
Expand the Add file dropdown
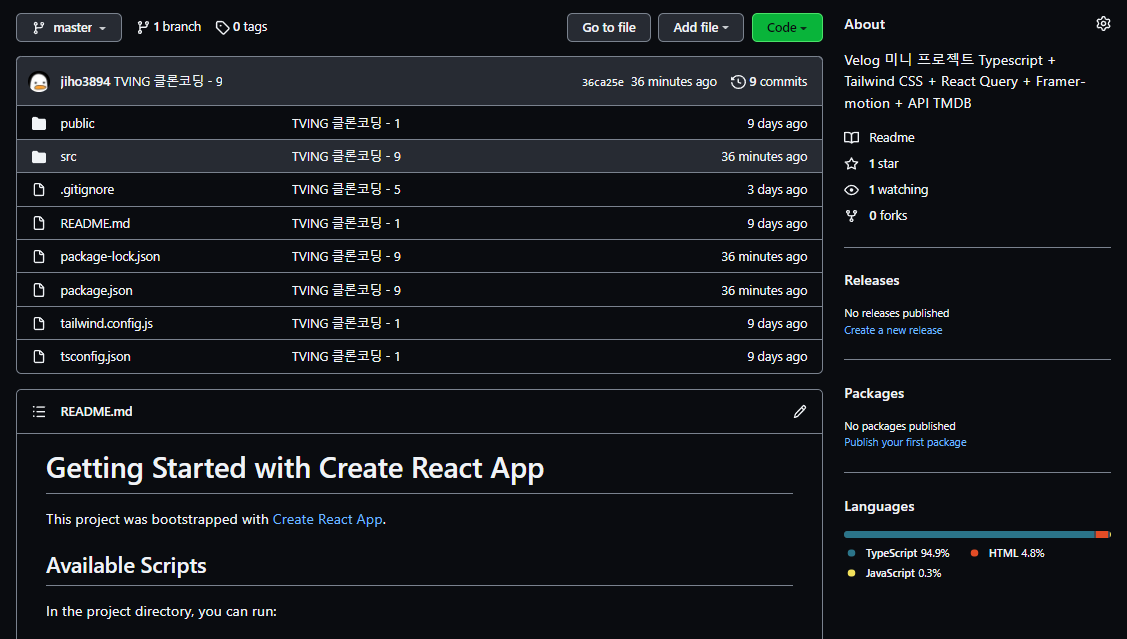(701, 27)
